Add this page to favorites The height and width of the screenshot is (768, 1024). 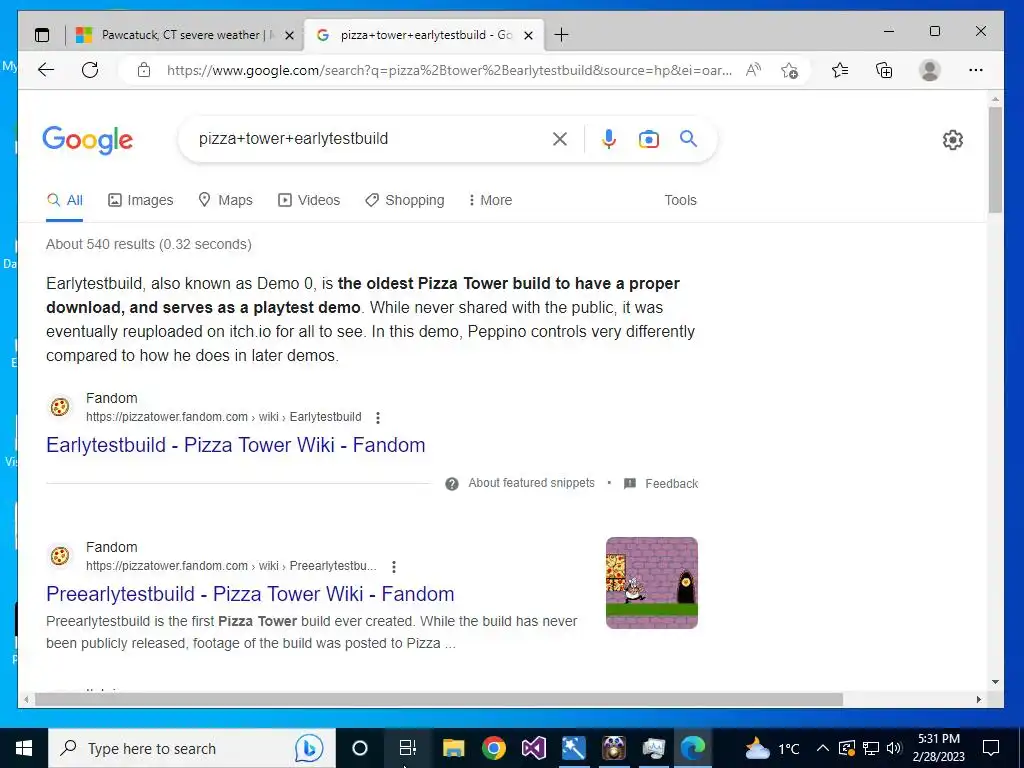point(789,70)
